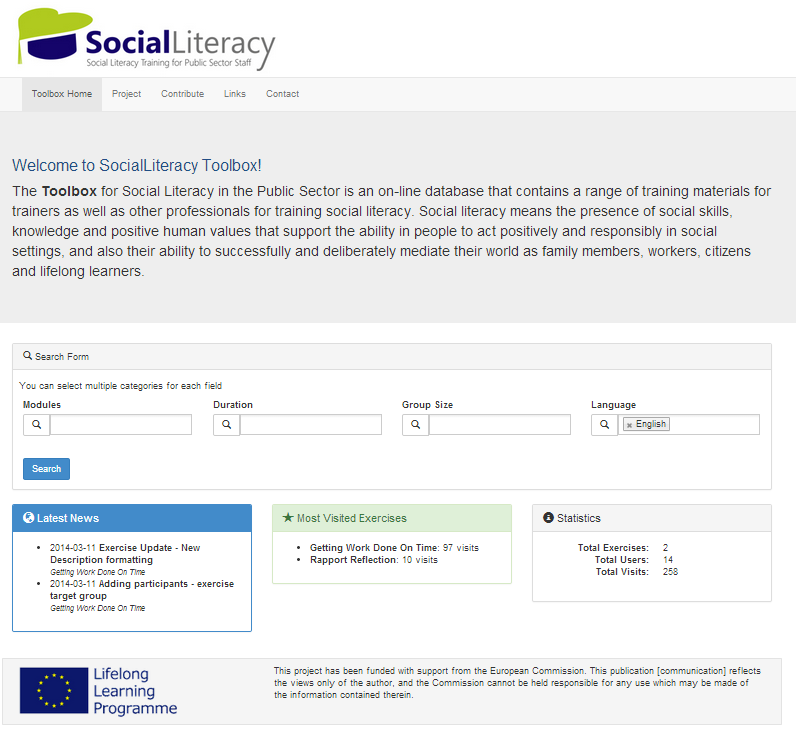This screenshot has height=740, width=796.
Task: Open the Links page
Action: (235, 94)
